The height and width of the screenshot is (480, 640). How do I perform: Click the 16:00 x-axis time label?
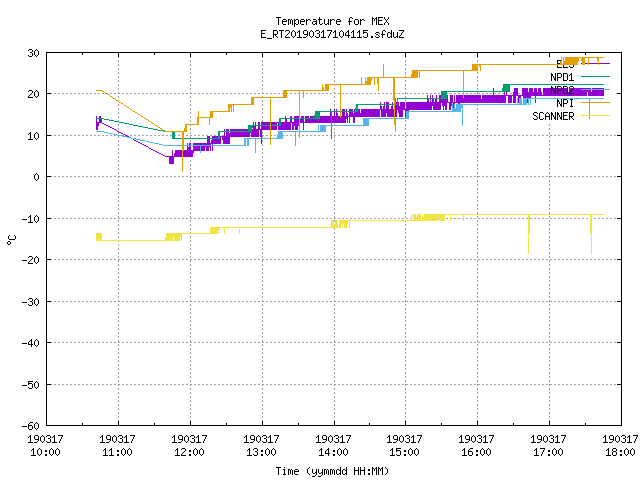(x=477, y=452)
